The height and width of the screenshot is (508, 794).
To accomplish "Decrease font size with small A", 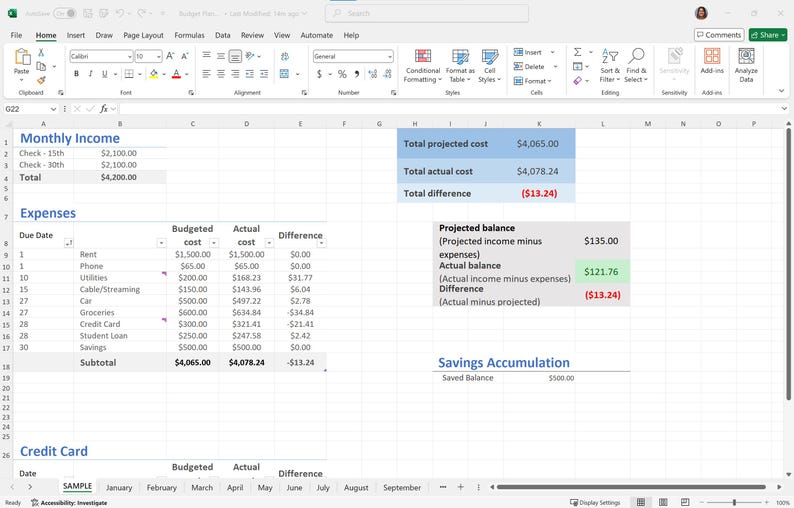I will [x=185, y=56].
